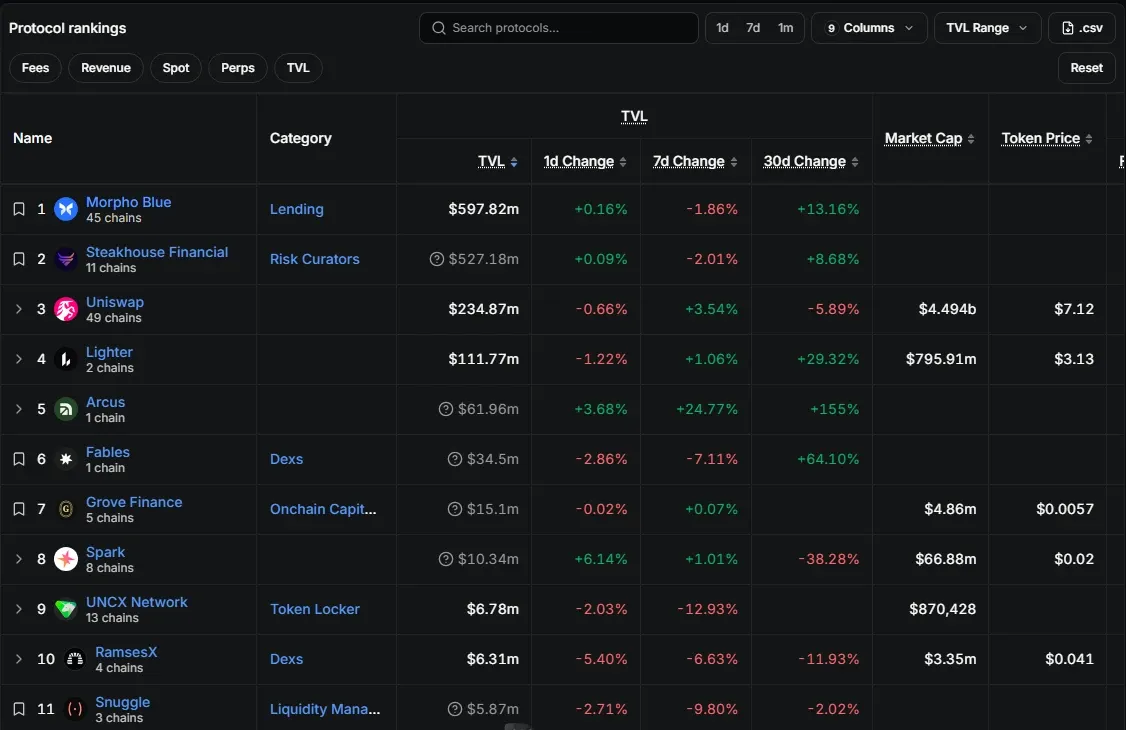Bookmark the Snuggle row

pos(19,709)
